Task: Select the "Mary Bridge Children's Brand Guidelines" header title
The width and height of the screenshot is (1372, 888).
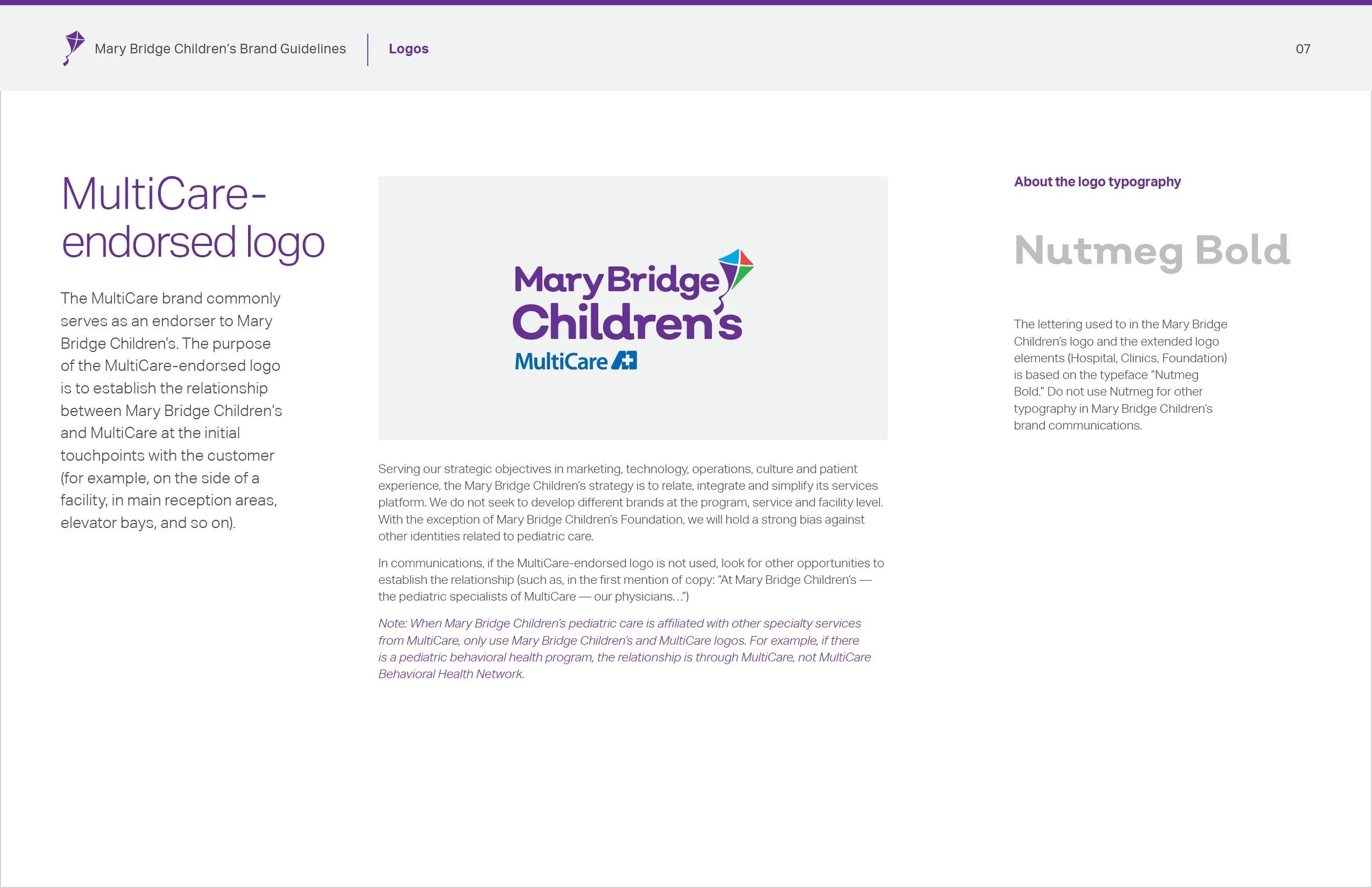Action: click(x=220, y=49)
